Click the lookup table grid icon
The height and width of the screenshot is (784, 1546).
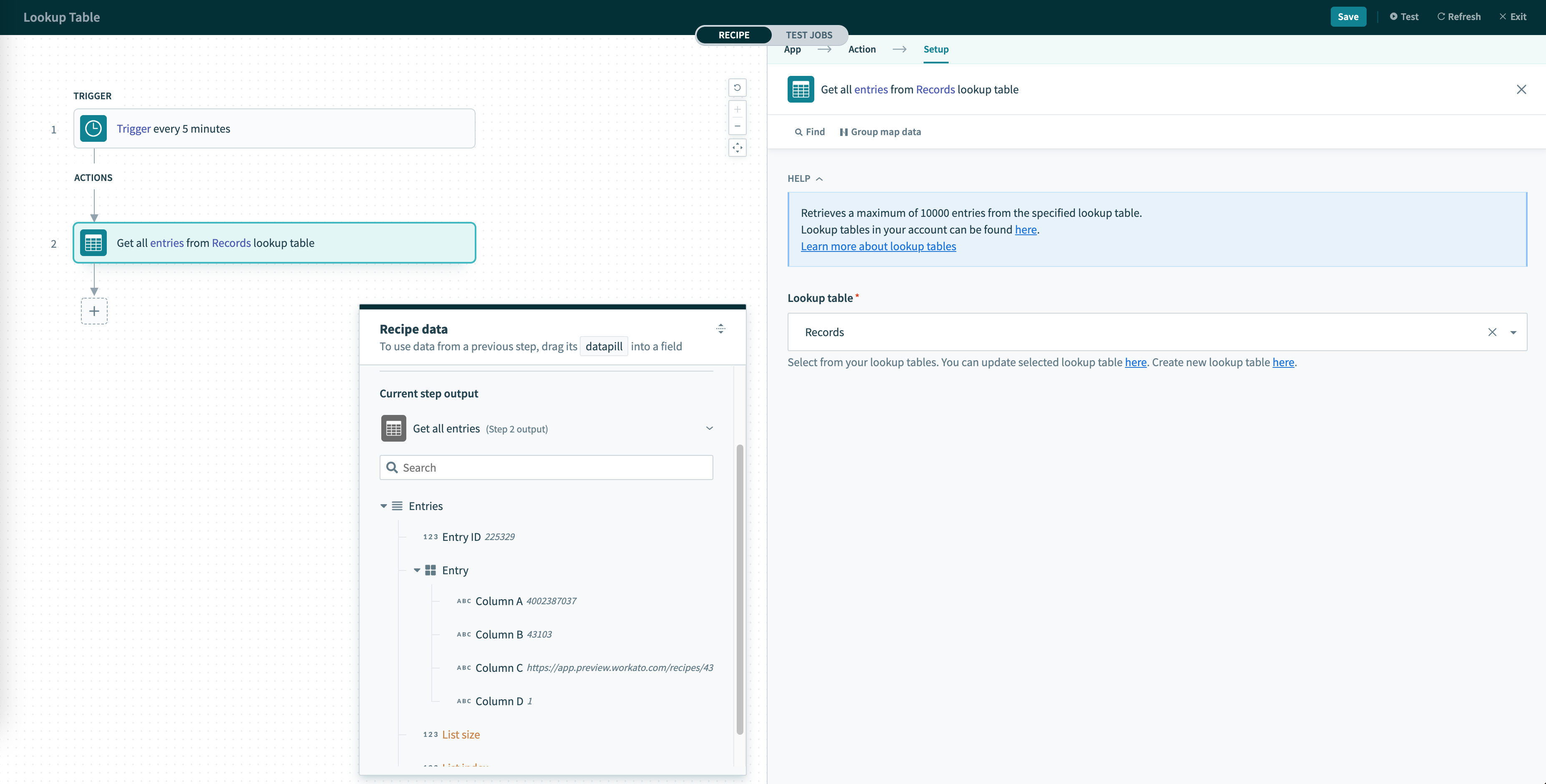(x=800, y=89)
